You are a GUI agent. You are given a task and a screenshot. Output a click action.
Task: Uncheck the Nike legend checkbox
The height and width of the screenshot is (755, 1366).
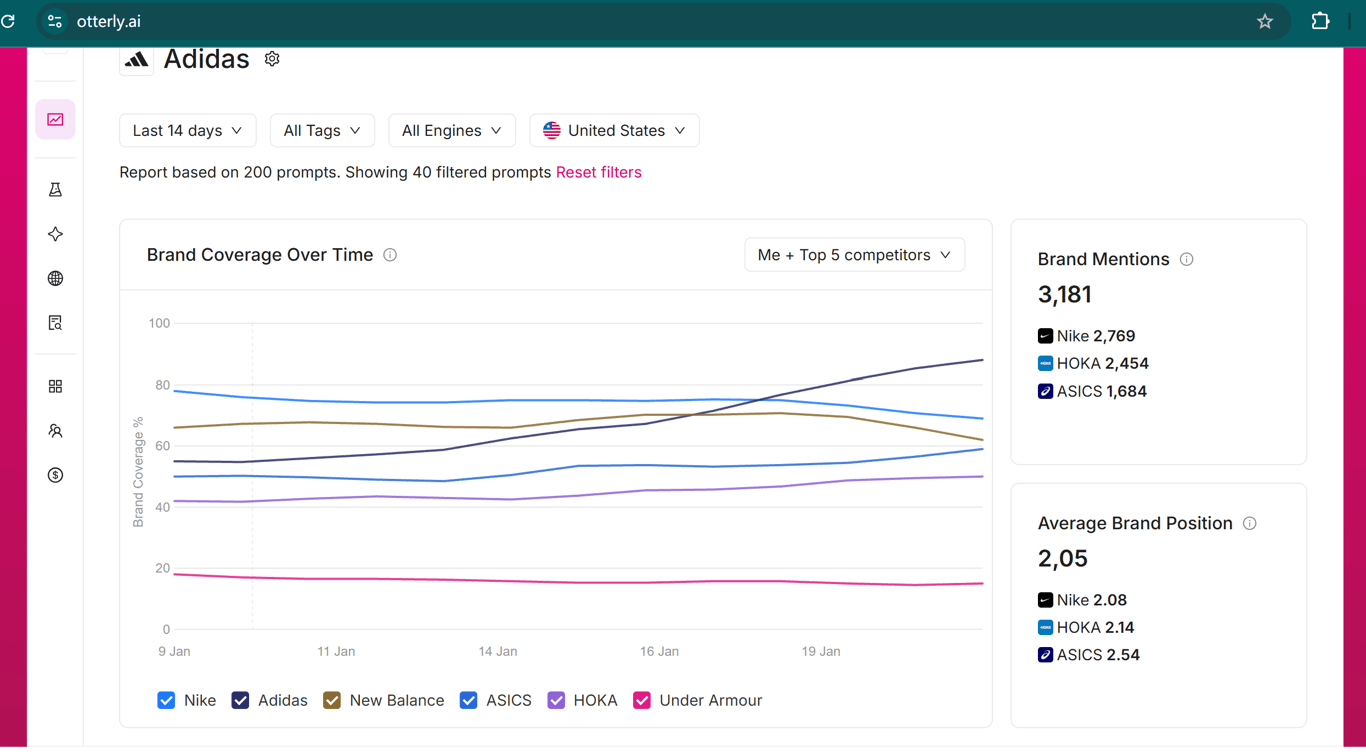(166, 700)
